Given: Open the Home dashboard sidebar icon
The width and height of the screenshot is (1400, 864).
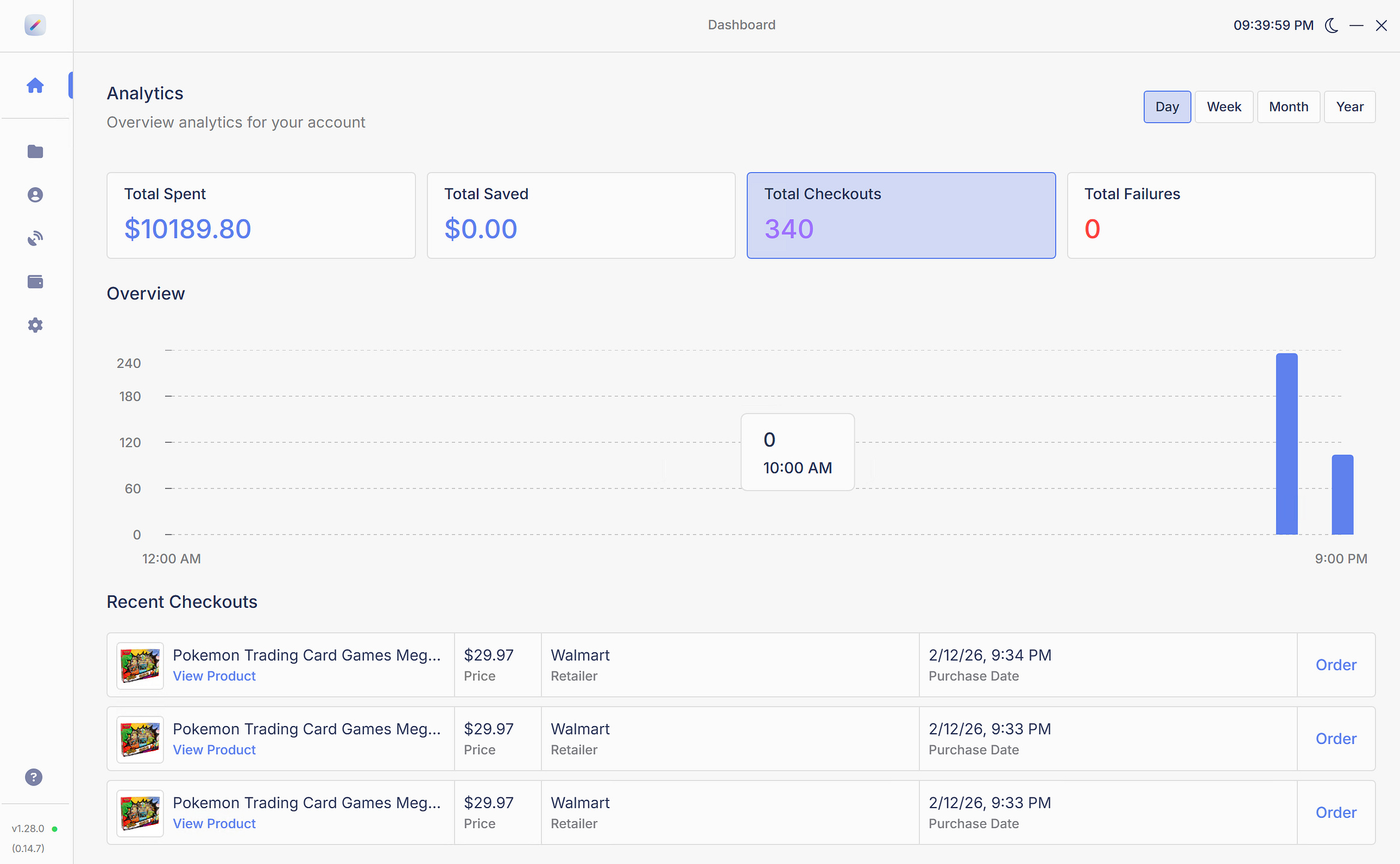Looking at the screenshot, I should [x=35, y=85].
